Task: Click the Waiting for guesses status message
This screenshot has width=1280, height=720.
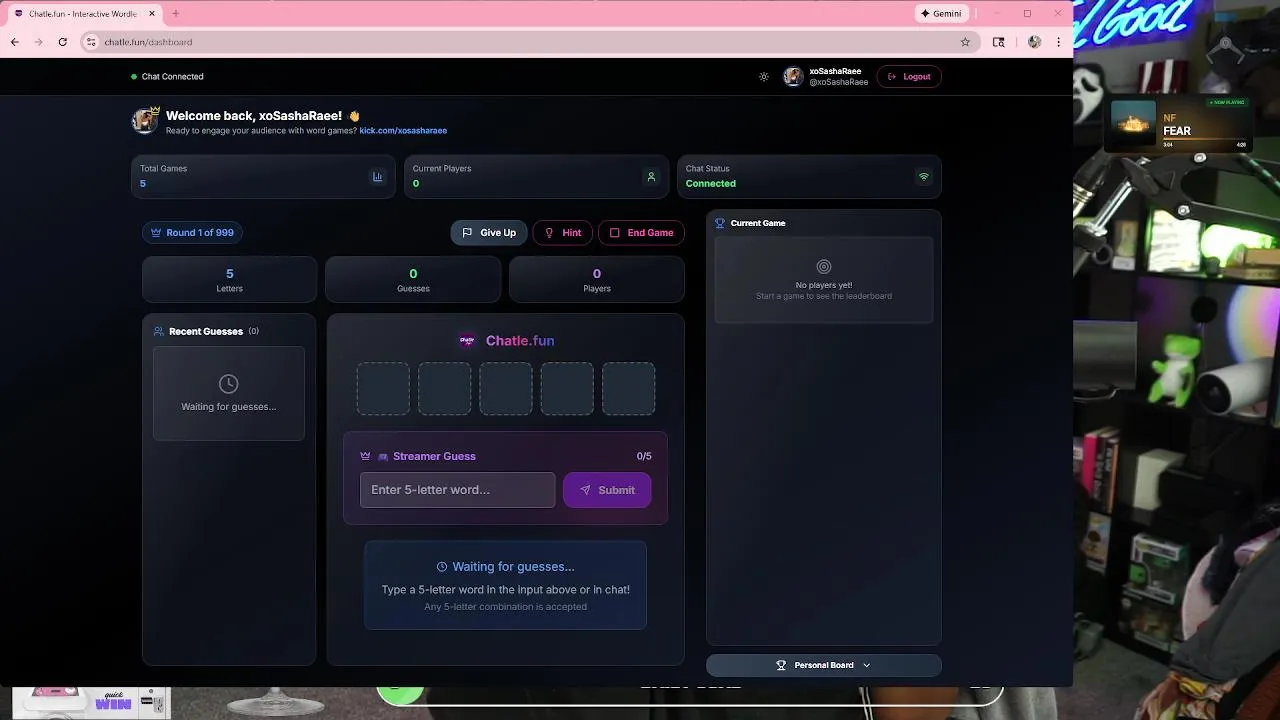Action: [x=505, y=585]
